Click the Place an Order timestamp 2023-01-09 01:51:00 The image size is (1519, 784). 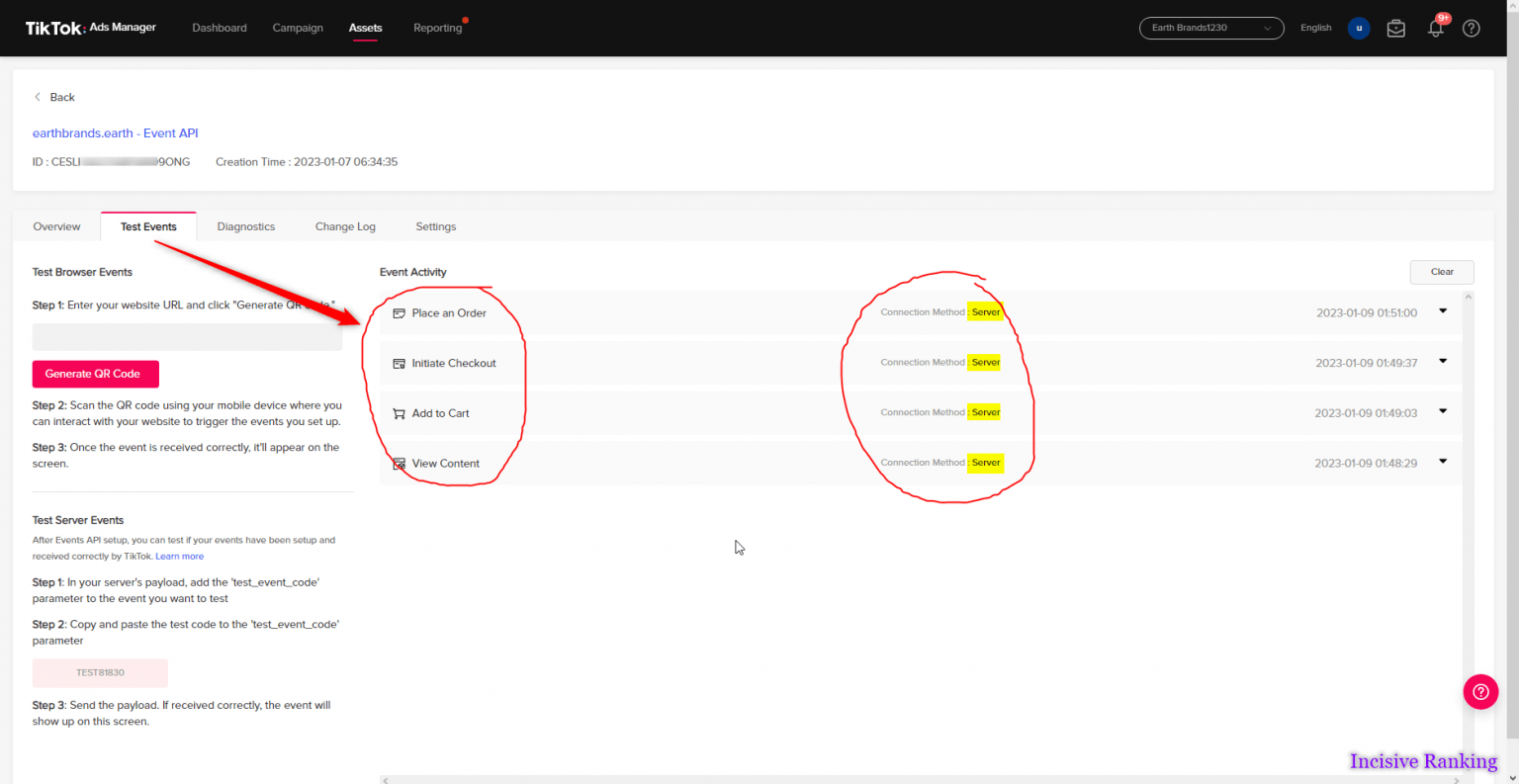1366,313
